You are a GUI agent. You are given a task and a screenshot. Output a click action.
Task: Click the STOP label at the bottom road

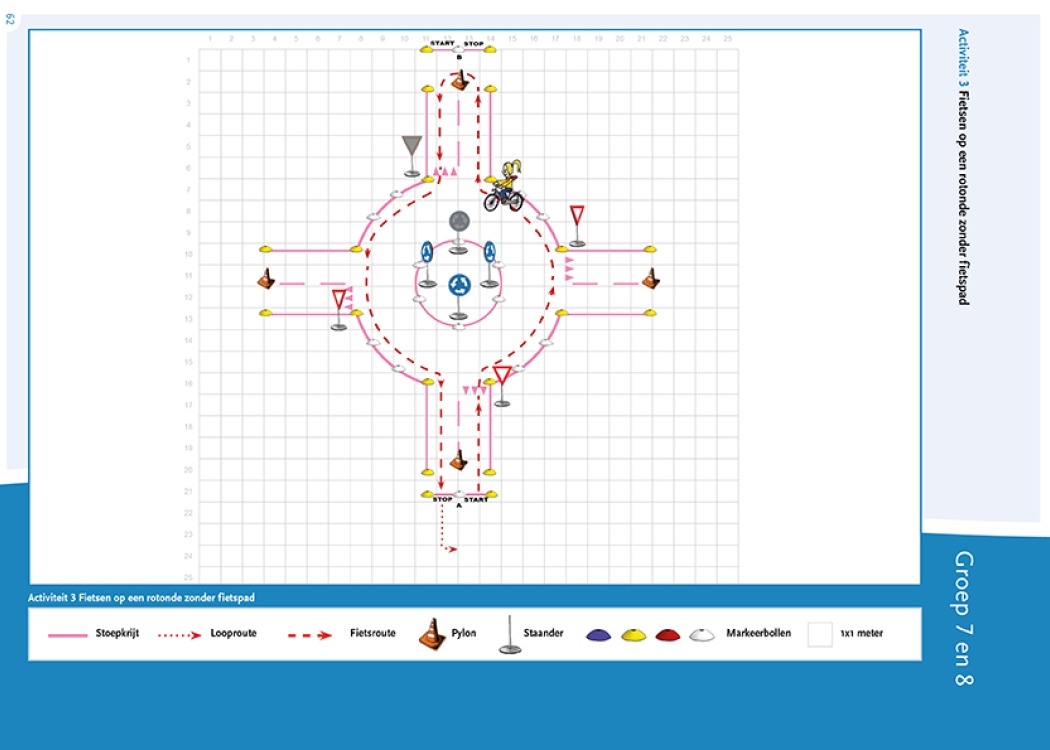[x=443, y=500]
